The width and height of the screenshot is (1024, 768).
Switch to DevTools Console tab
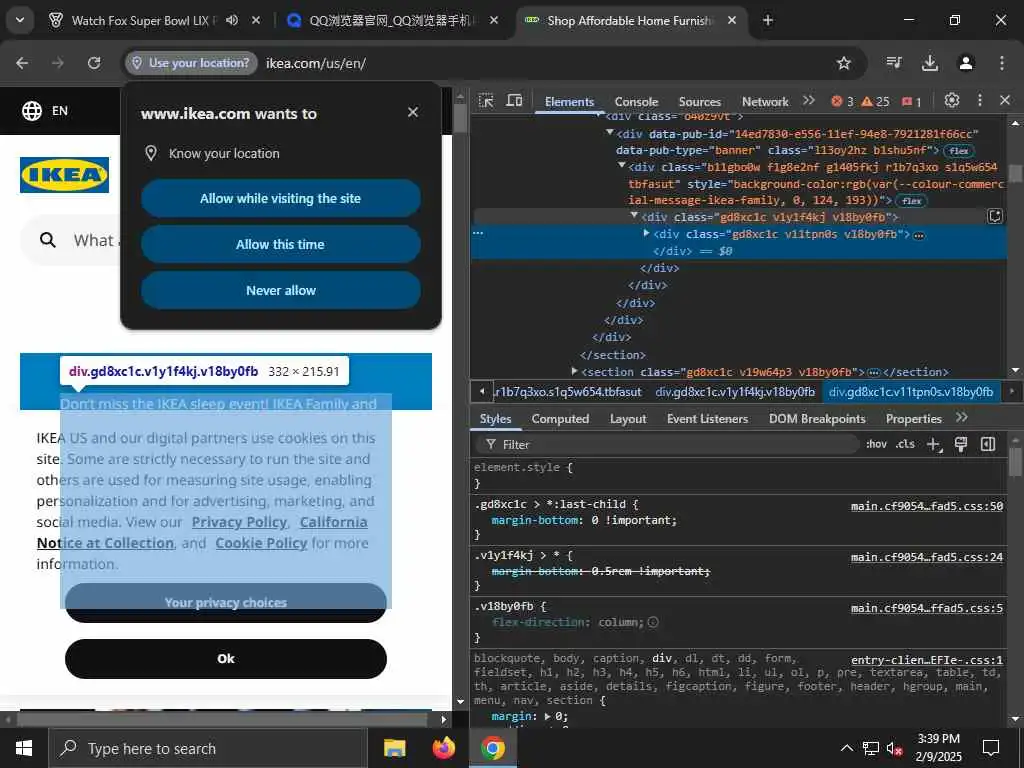pyautogui.click(x=636, y=102)
